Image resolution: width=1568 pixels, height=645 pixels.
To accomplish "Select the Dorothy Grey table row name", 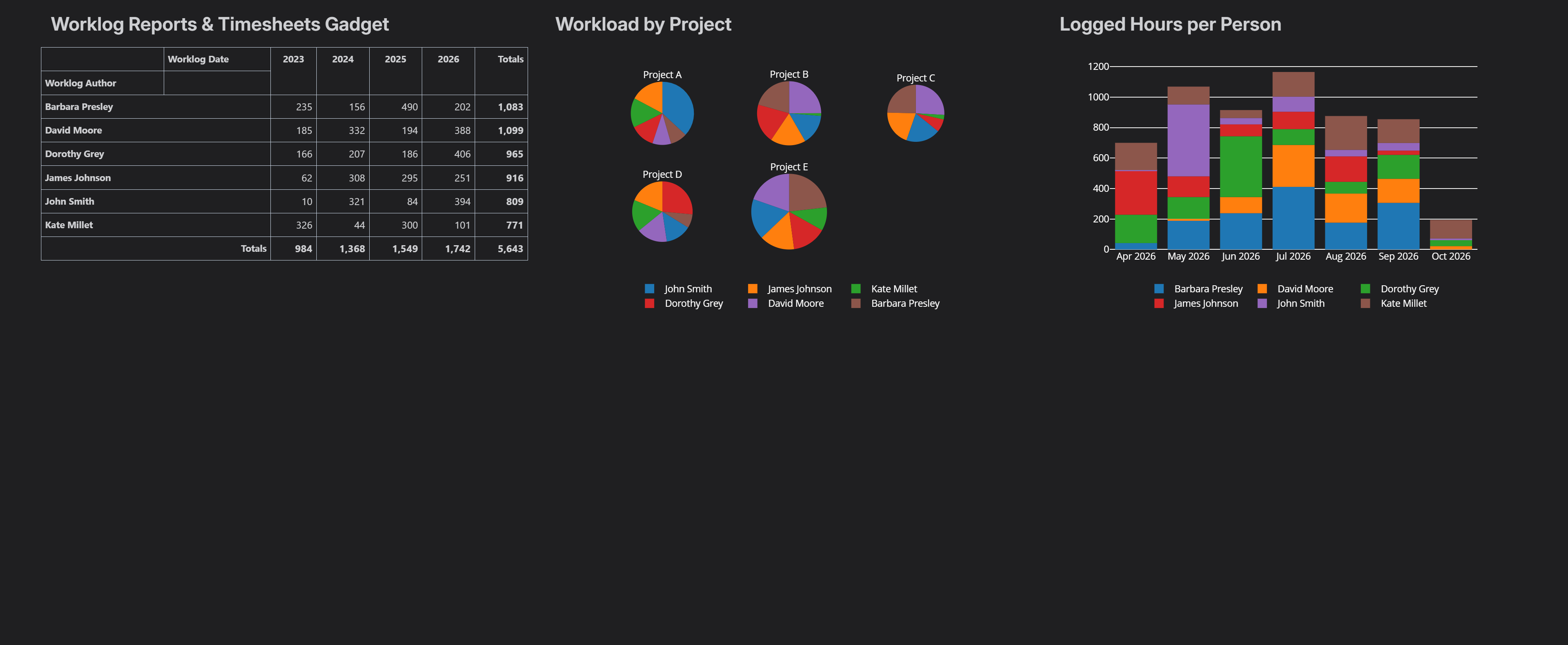I will [75, 154].
